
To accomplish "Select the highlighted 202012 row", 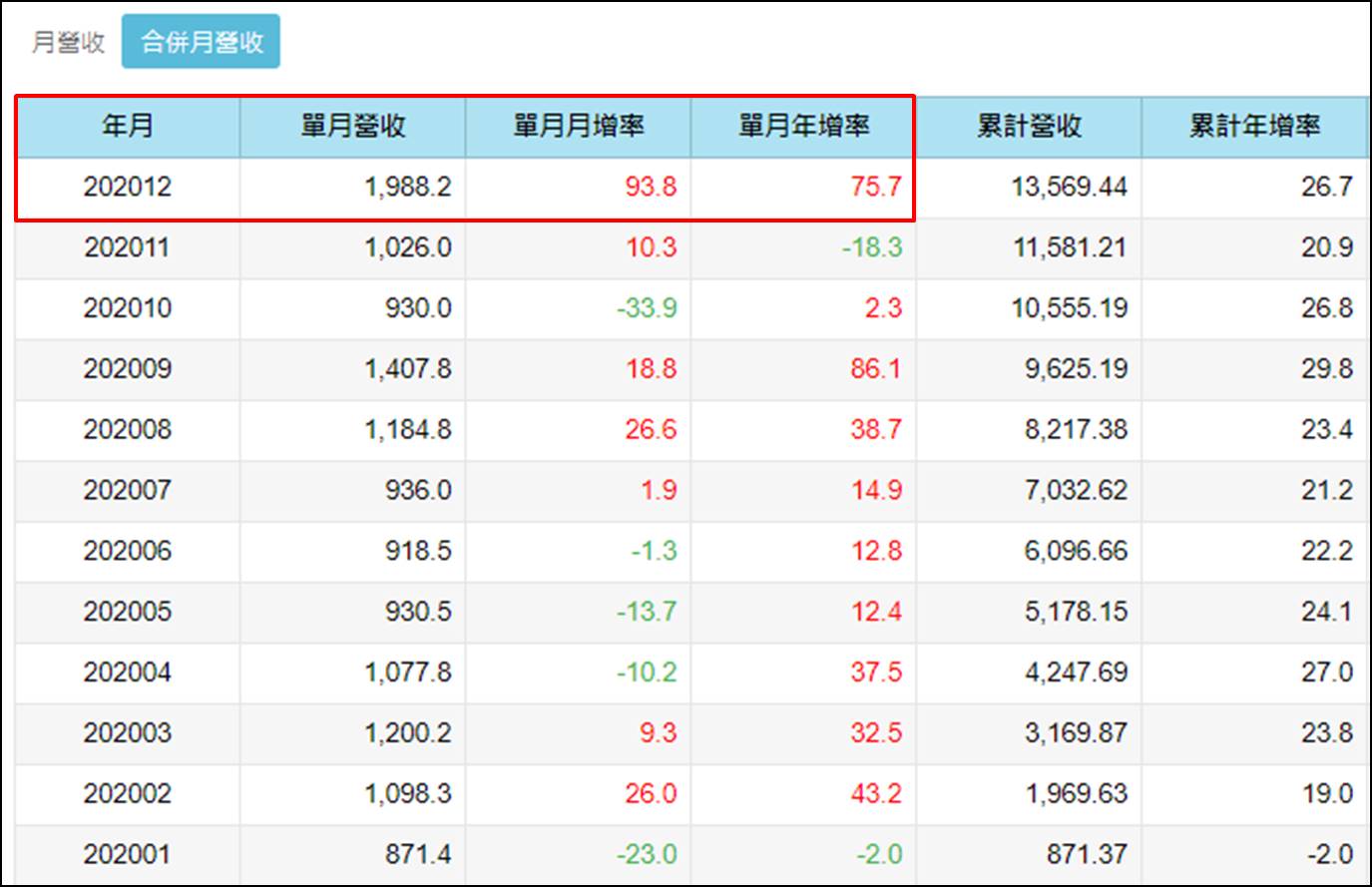I will point(125,189).
